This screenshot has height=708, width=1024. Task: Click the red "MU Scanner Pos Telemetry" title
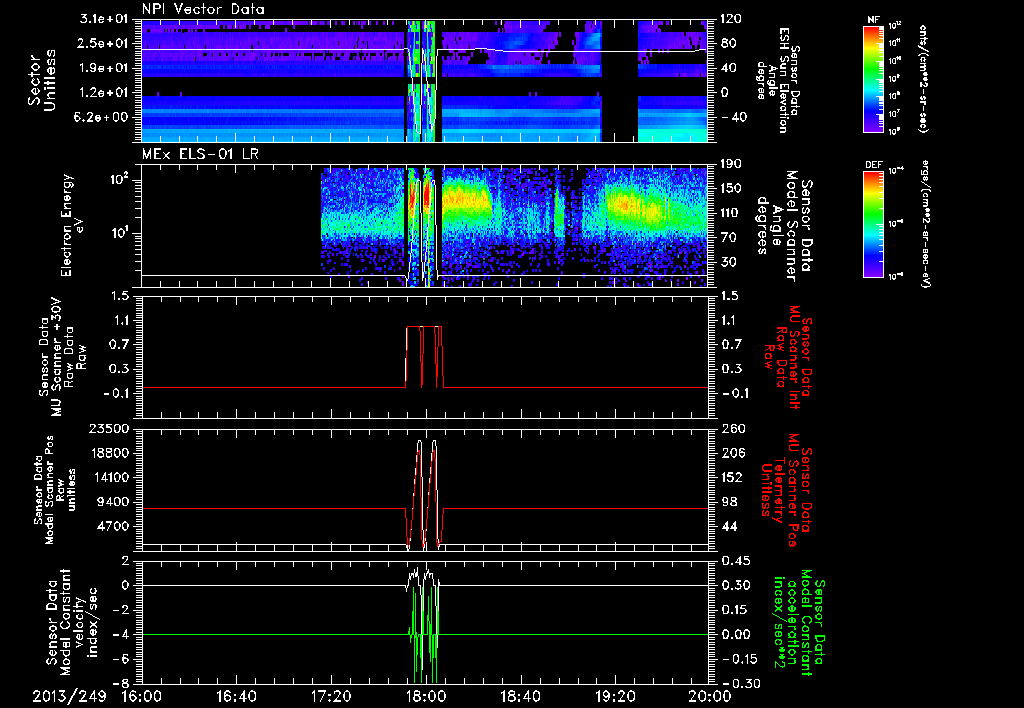click(786, 490)
